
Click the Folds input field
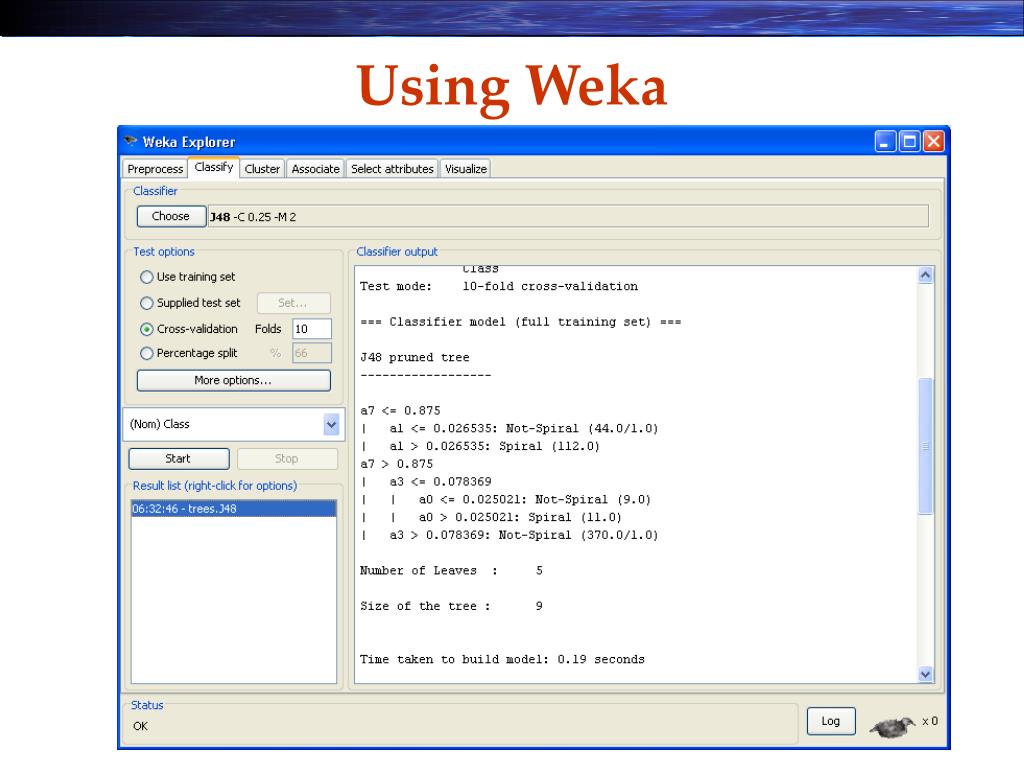click(x=312, y=329)
